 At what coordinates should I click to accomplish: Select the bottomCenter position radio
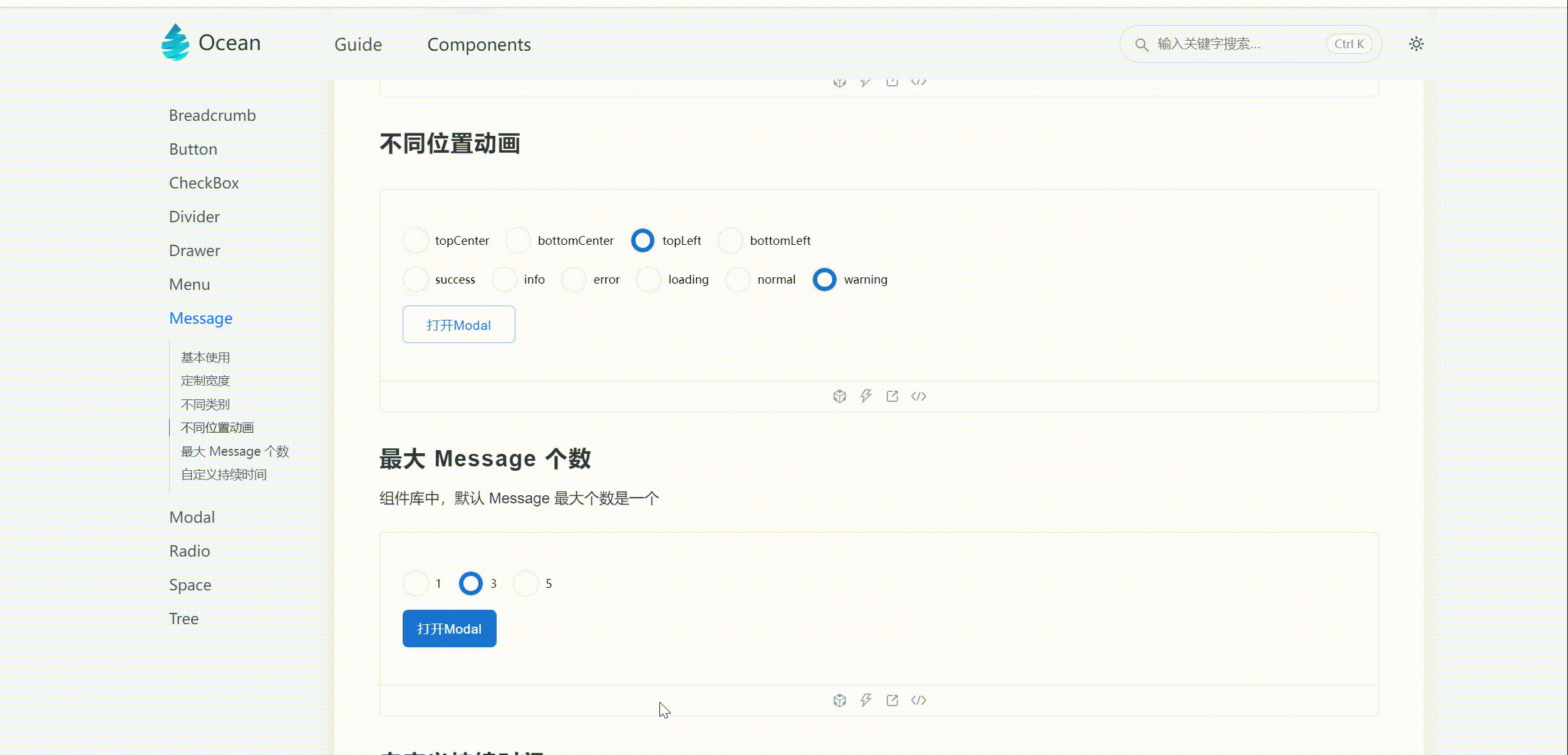click(518, 240)
